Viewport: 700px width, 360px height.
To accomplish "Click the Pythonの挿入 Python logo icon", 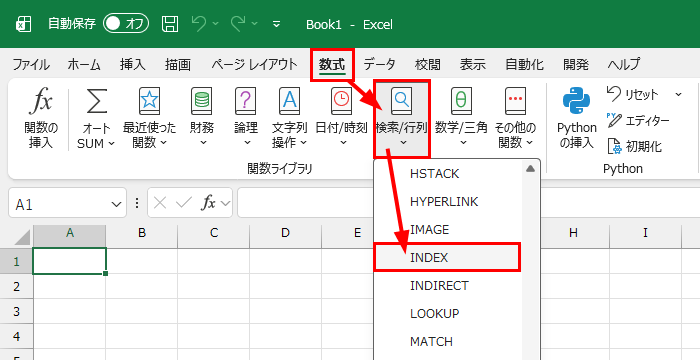I will tap(576, 101).
